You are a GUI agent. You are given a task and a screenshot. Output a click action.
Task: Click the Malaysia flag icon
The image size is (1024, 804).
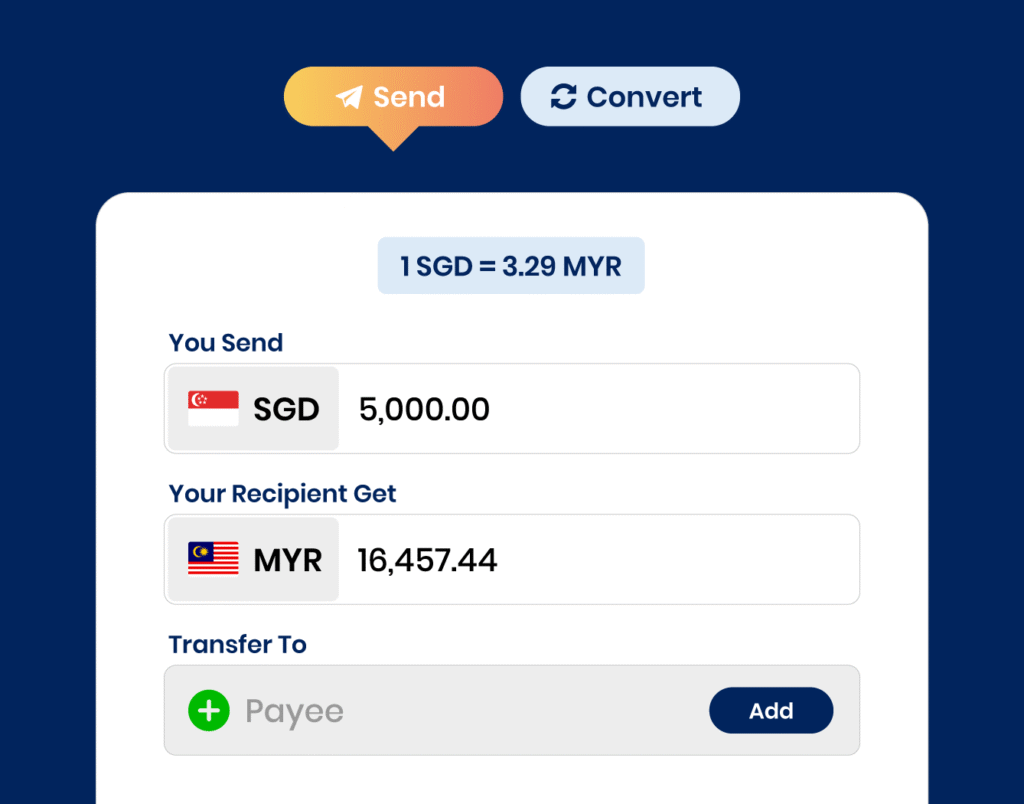(213, 559)
